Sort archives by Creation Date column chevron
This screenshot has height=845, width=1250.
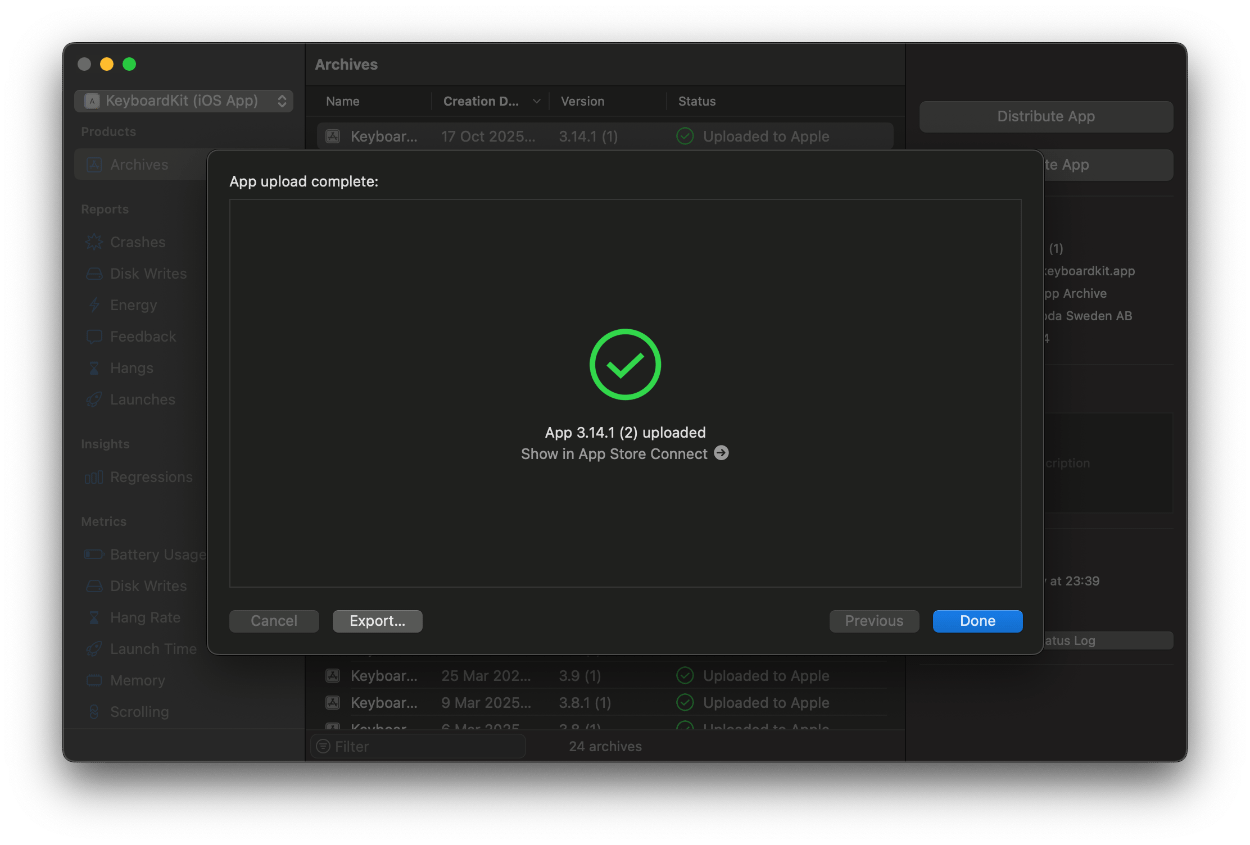537,102
